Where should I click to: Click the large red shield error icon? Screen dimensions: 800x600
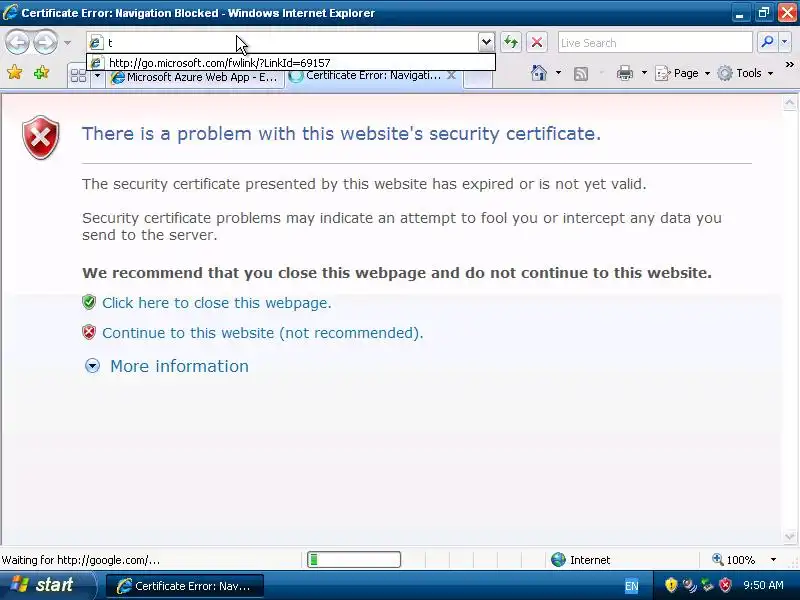(41, 137)
